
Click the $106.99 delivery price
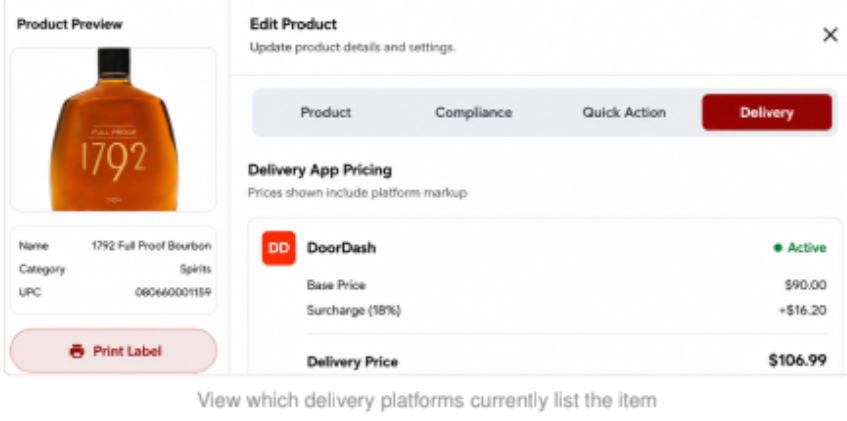pyautogui.click(x=797, y=360)
